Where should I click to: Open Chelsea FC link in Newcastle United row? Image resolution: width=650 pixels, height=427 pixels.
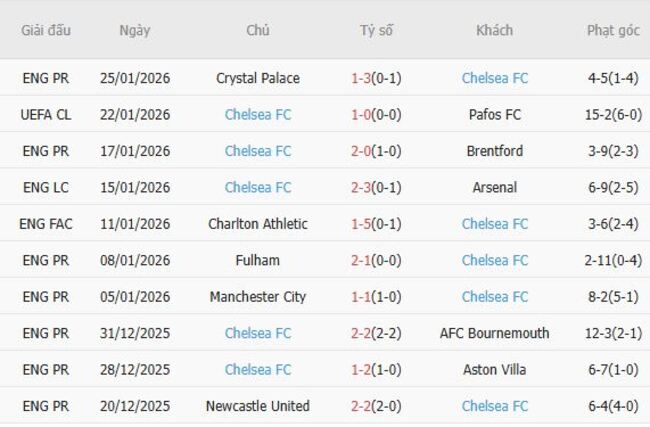[494, 406]
